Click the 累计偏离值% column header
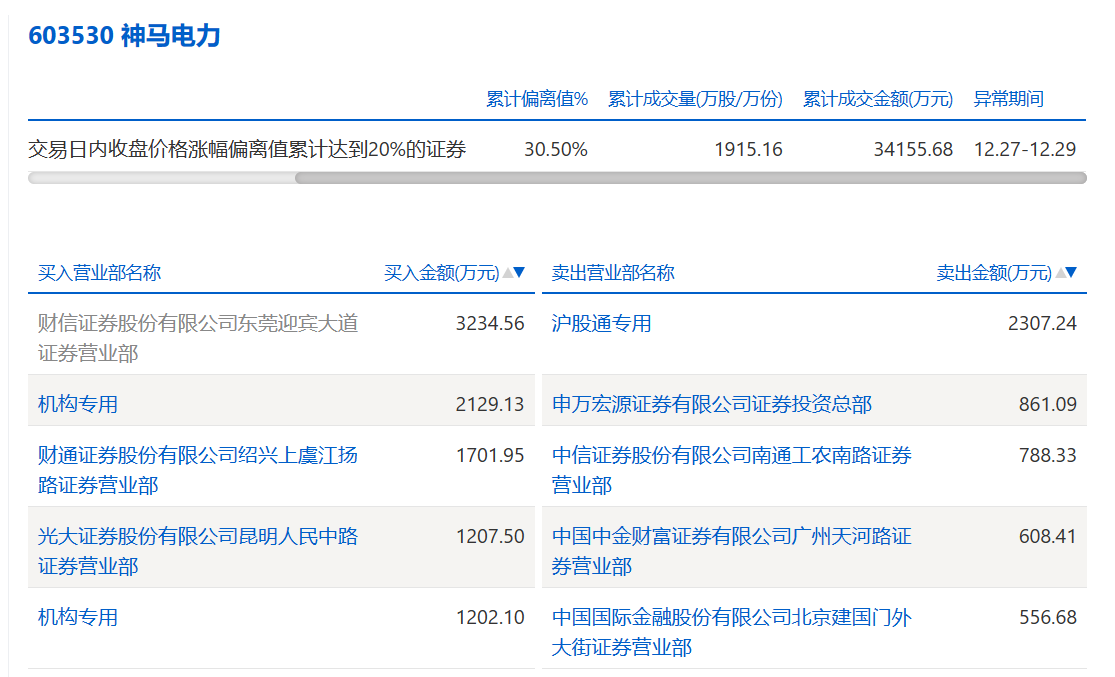Viewport: 1115px width, 677px height. (x=537, y=99)
